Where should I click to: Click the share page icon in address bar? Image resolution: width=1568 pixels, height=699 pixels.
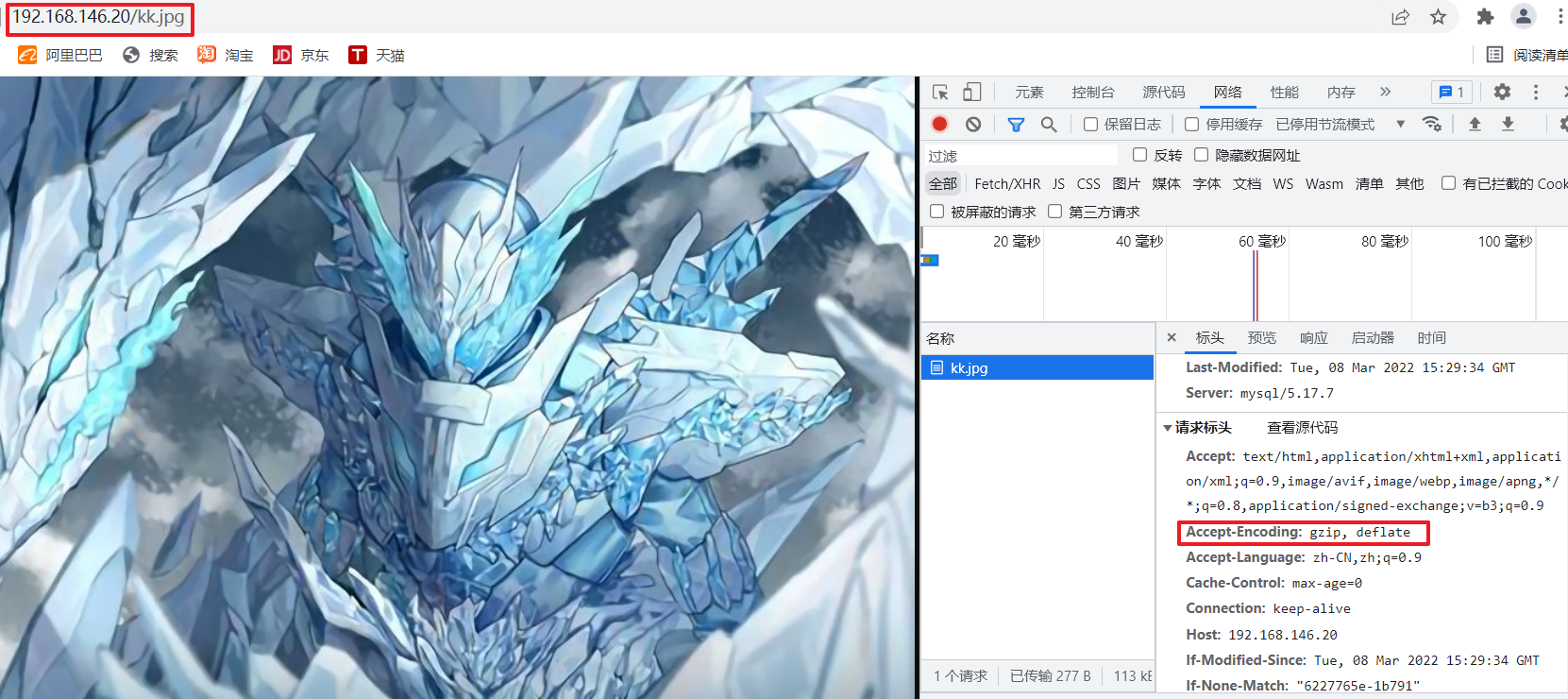pyautogui.click(x=1400, y=17)
